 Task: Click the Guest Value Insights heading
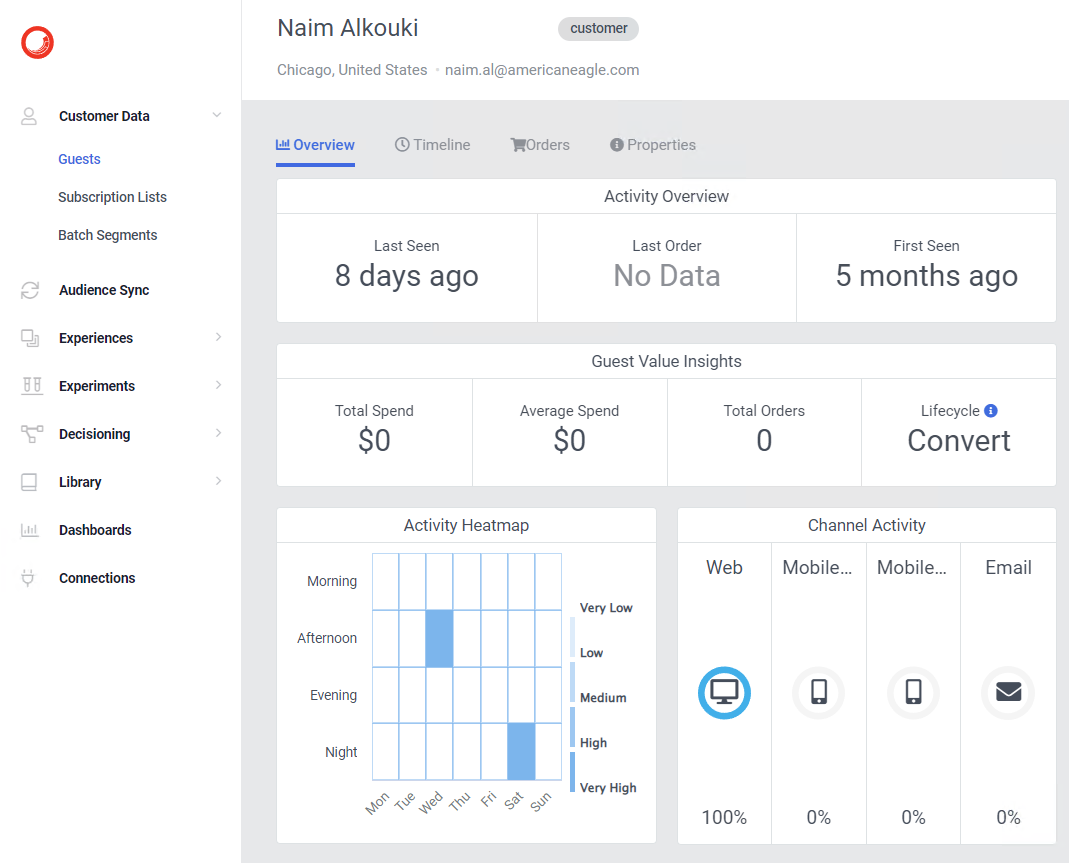click(x=666, y=361)
